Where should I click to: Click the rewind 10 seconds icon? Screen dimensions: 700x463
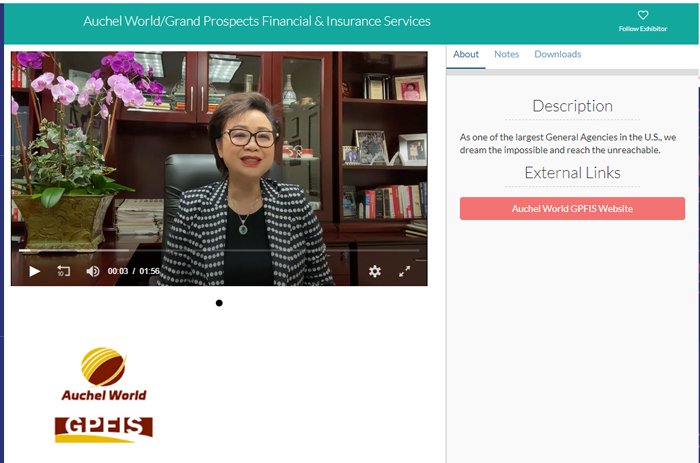(x=63, y=271)
